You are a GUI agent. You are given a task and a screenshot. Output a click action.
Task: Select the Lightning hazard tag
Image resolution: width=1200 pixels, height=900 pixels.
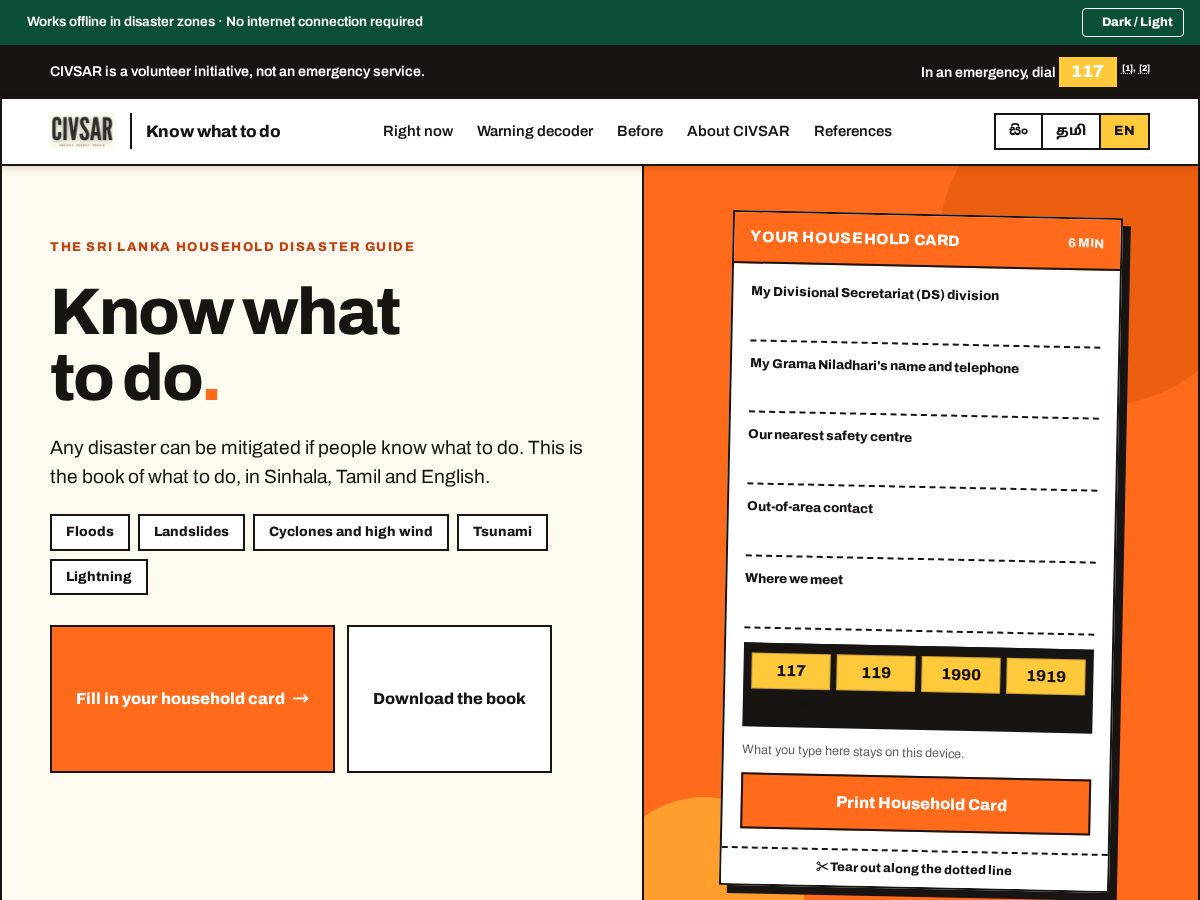(99, 577)
